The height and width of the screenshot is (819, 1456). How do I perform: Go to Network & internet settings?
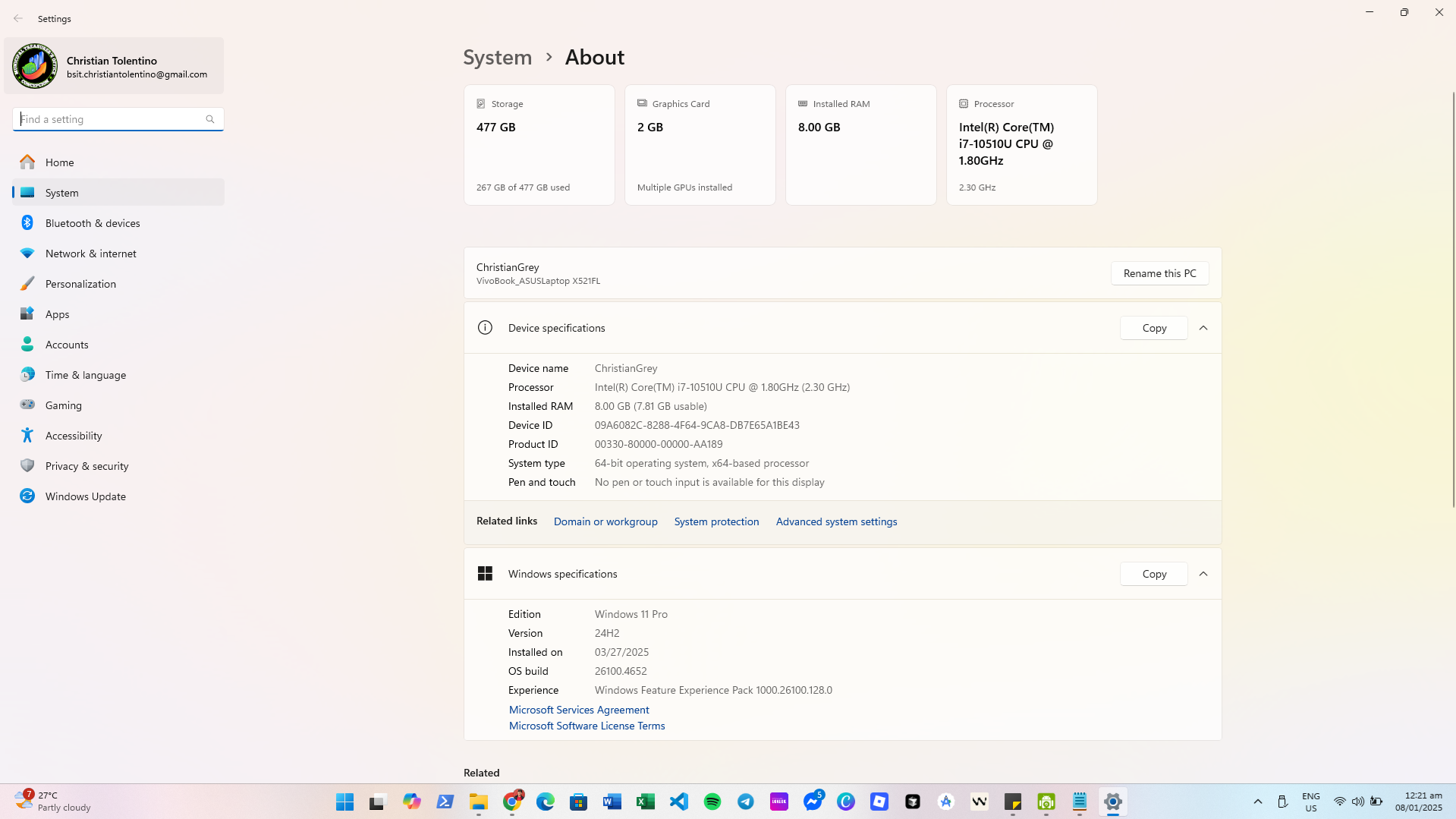pos(118,254)
